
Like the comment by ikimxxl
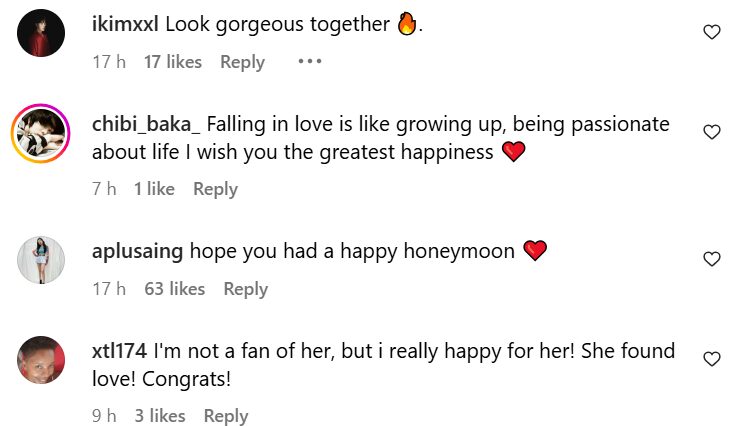(x=712, y=32)
